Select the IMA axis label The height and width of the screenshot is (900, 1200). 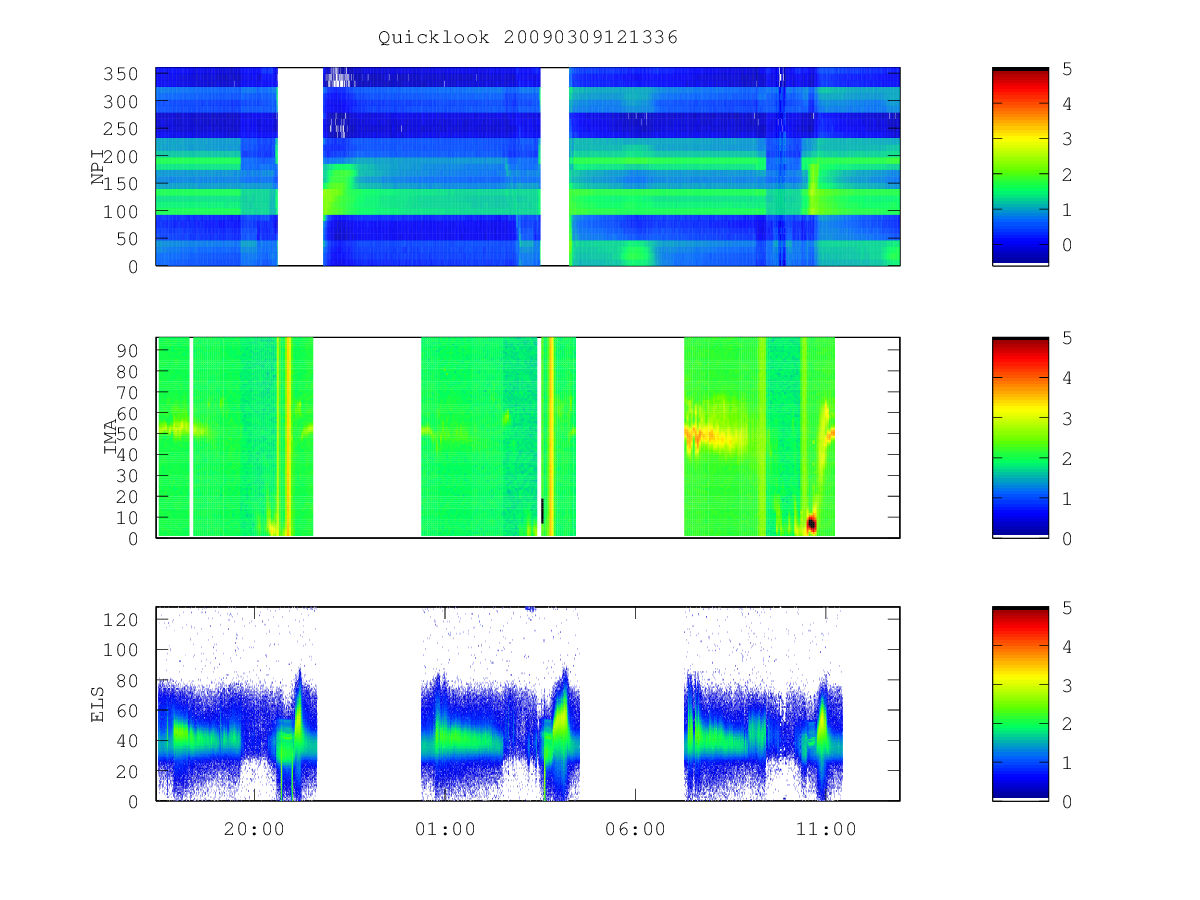(x=110, y=437)
